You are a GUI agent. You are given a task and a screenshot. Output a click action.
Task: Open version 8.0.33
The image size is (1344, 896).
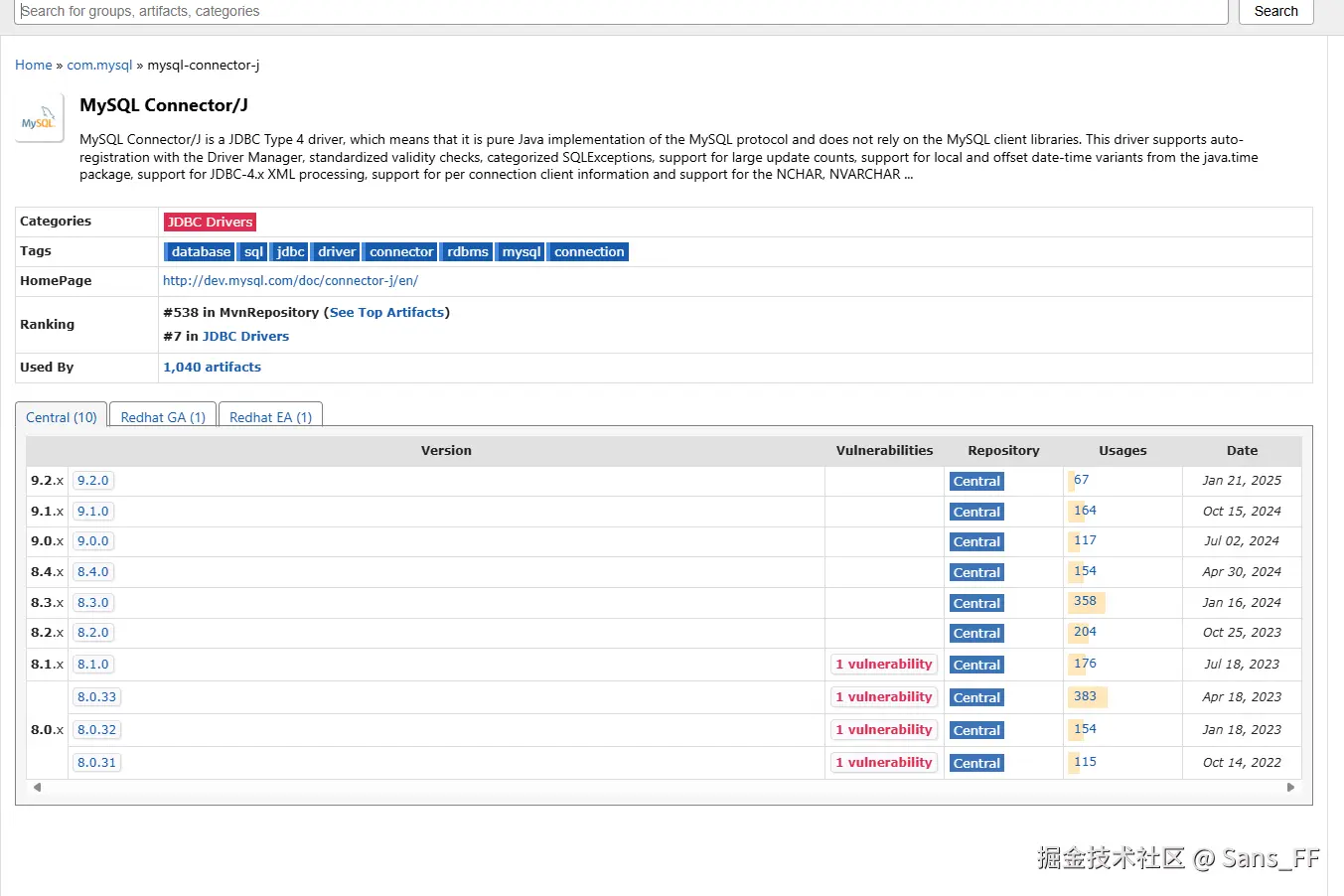tap(96, 697)
